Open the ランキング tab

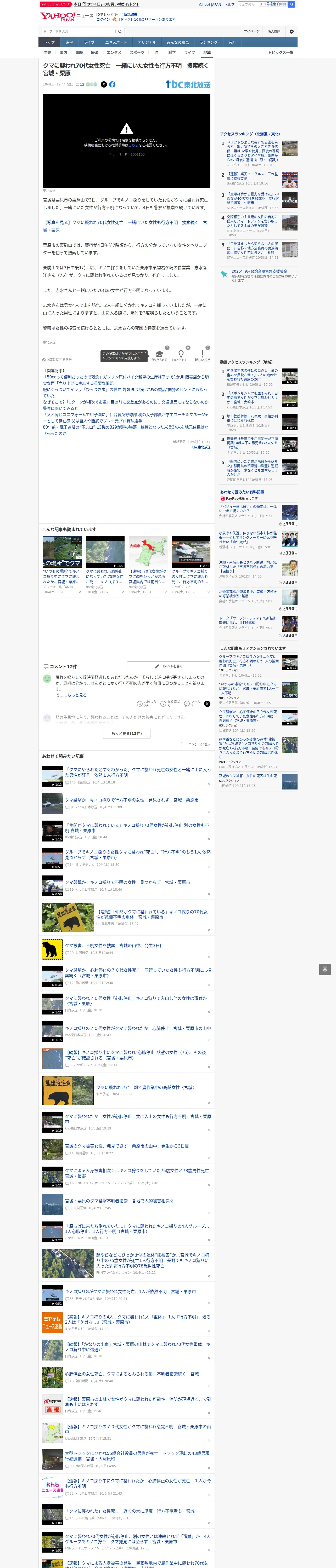click(x=209, y=43)
